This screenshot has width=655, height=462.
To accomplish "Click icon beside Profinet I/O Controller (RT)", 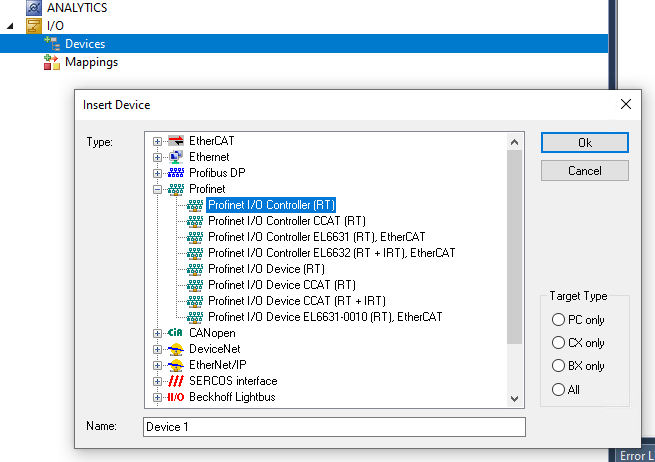I will [x=195, y=205].
